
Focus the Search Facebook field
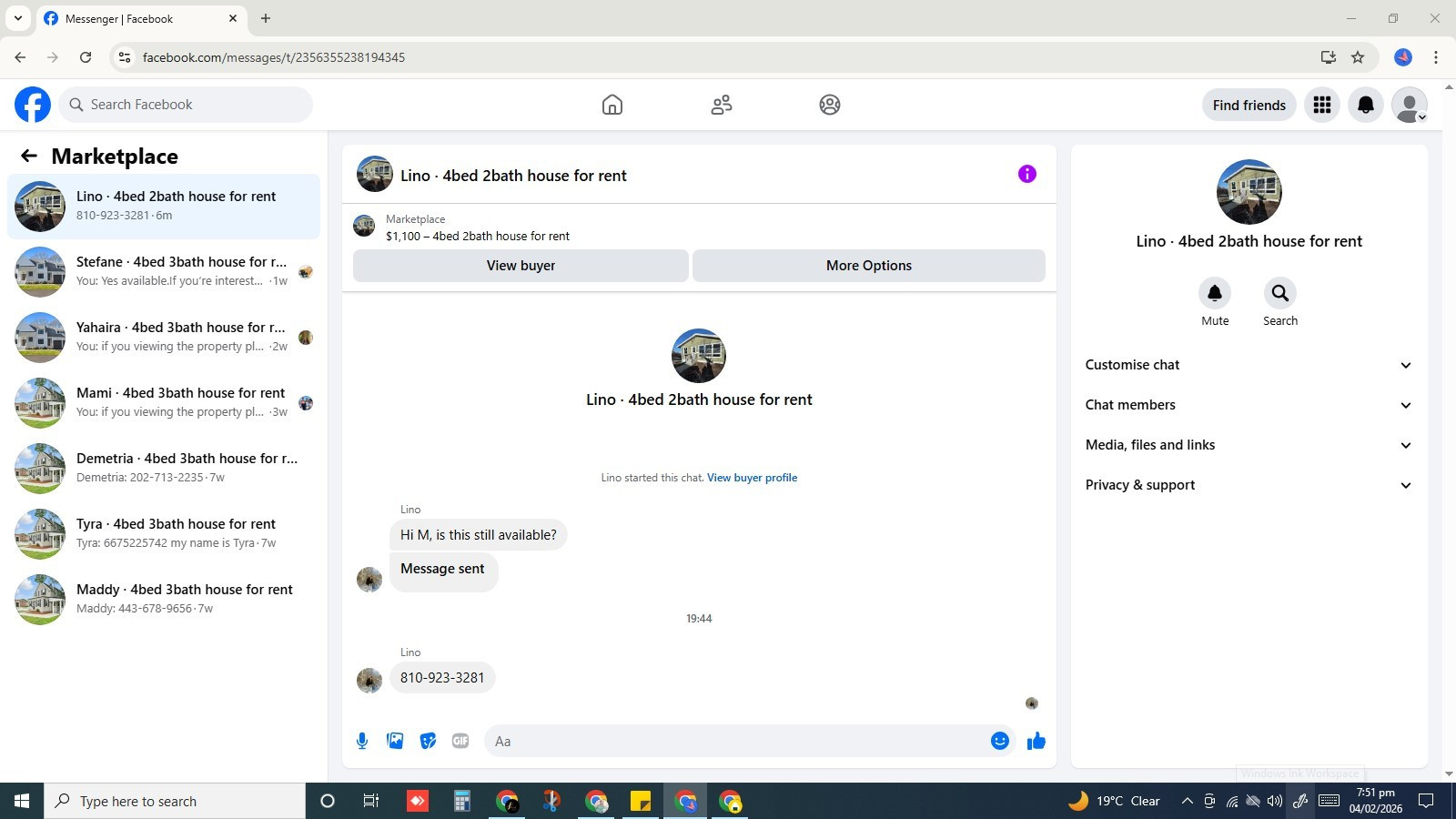pyautogui.click(x=187, y=105)
